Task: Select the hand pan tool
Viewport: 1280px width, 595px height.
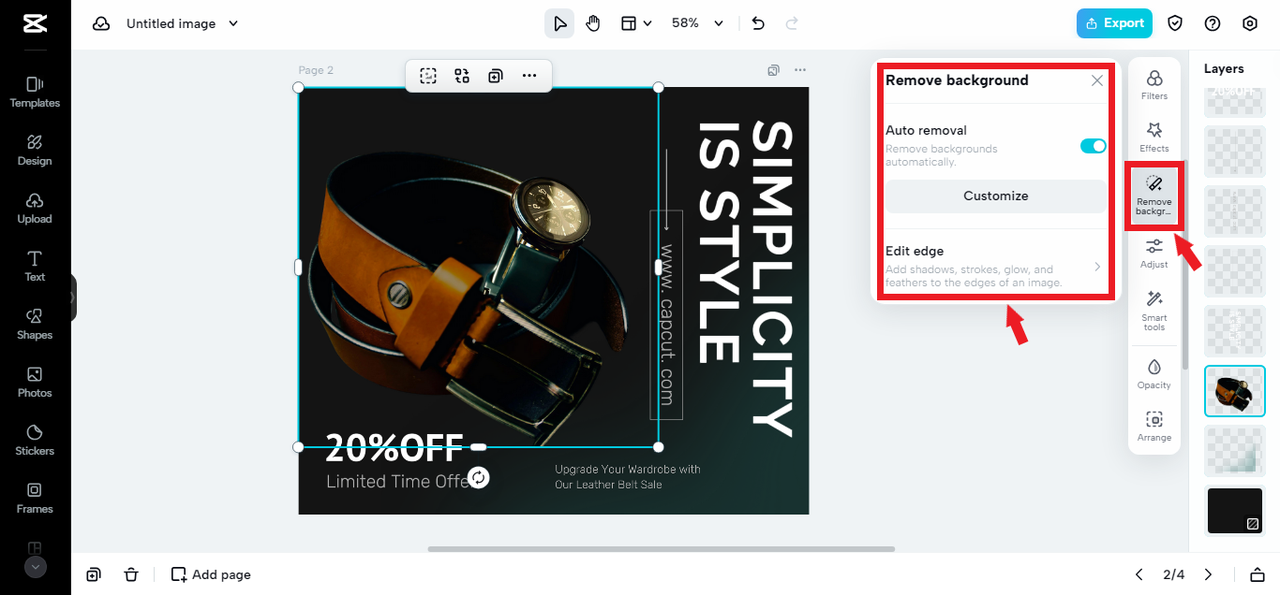Action: 593,23
